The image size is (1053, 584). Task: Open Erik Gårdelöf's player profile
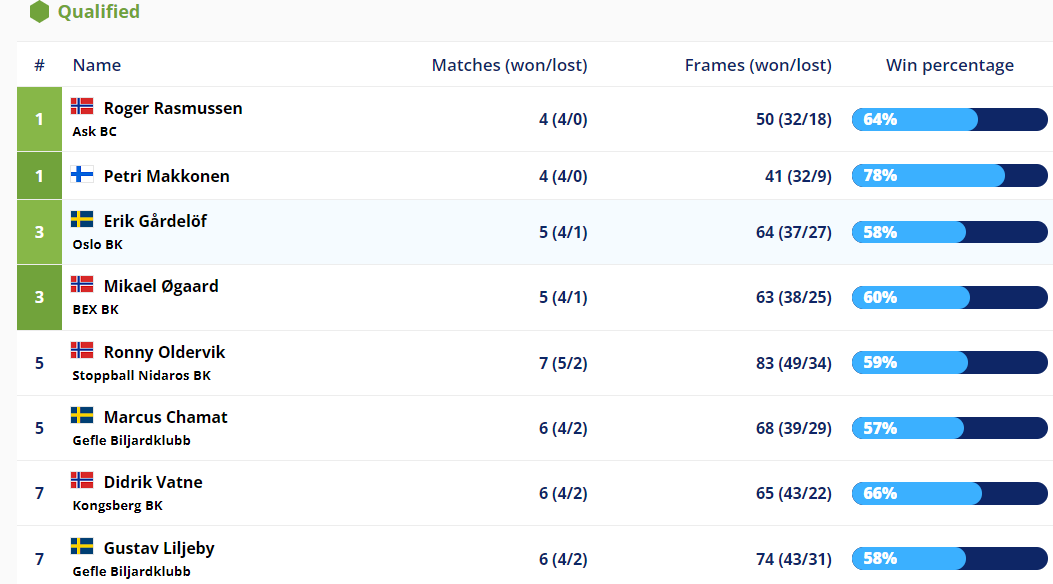pyautogui.click(x=155, y=221)
